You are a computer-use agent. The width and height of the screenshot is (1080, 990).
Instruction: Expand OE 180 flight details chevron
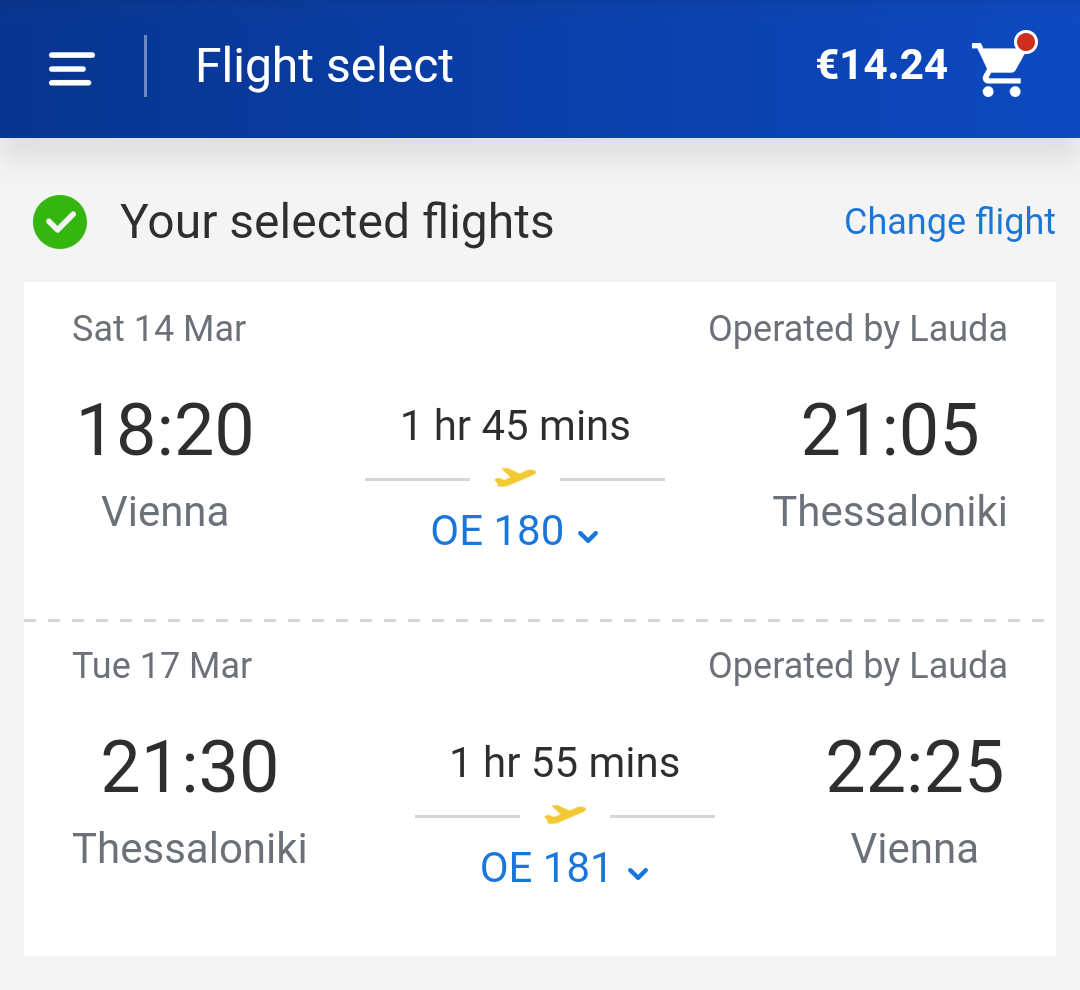click(x=588, y=536)
